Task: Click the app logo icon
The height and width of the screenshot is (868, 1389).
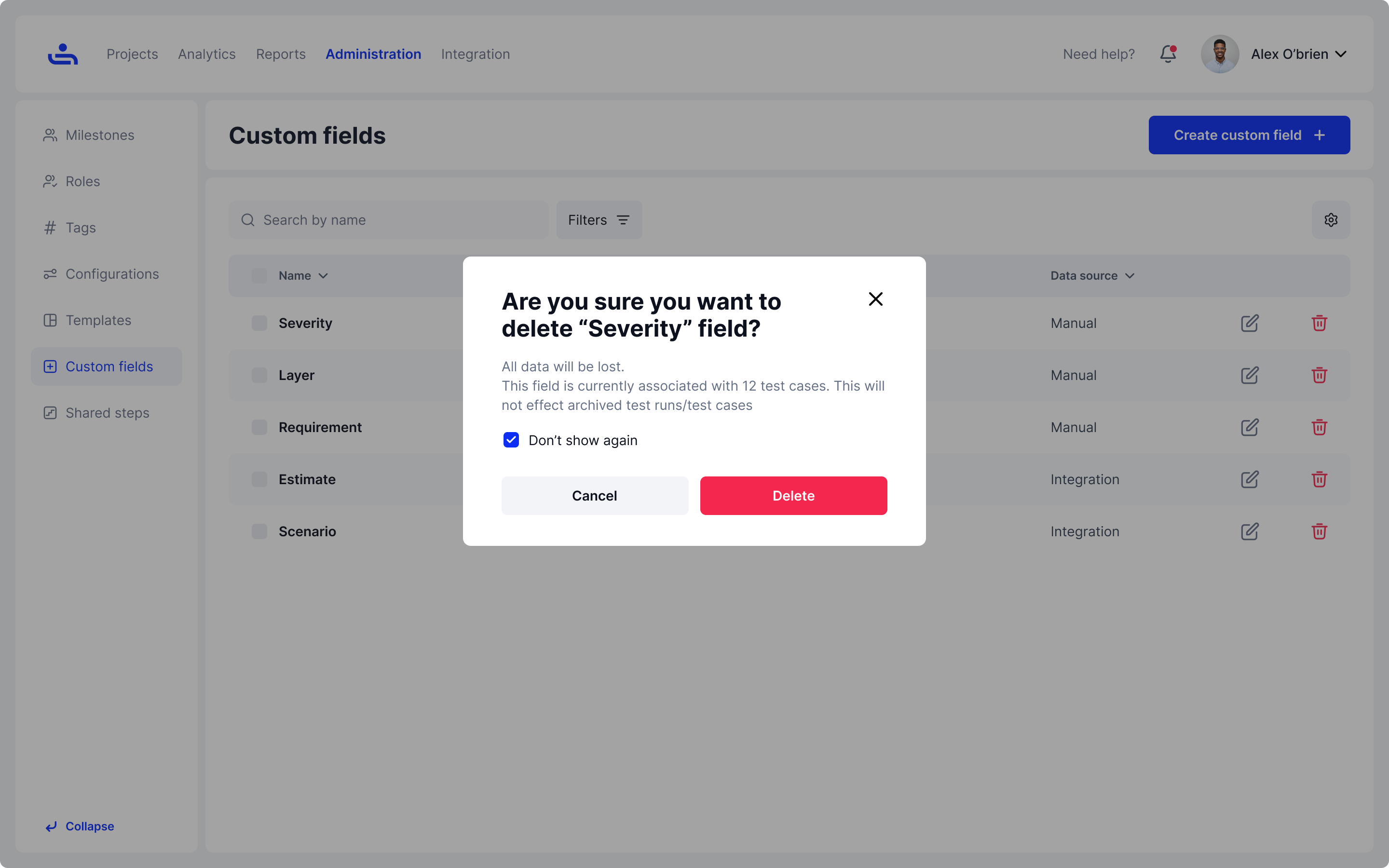Action: [63, 54]
